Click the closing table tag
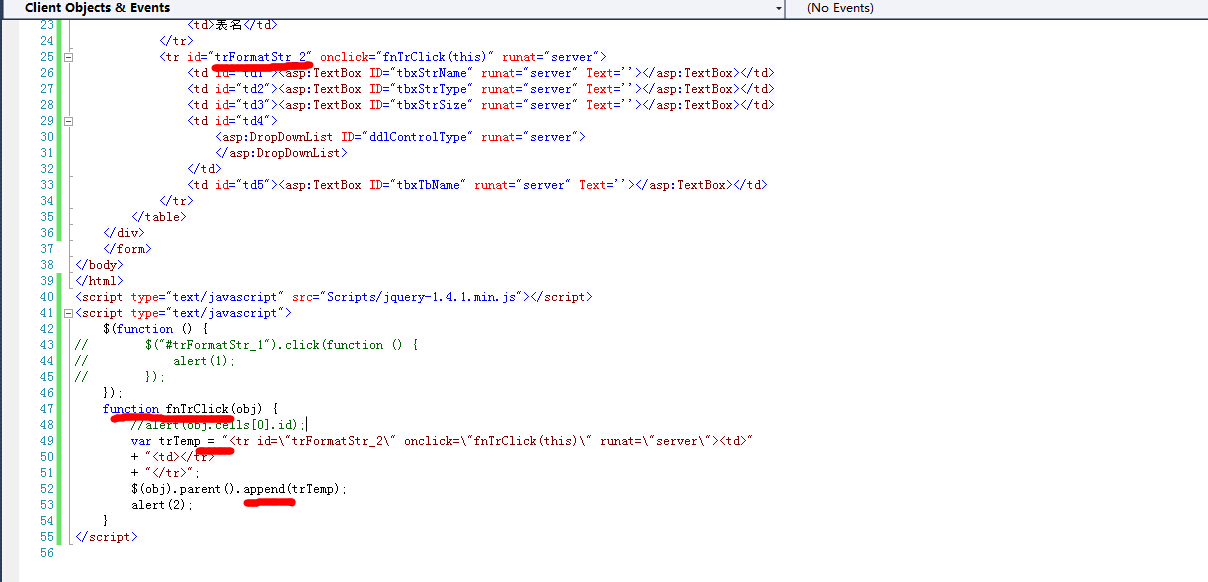 point(159,217)
